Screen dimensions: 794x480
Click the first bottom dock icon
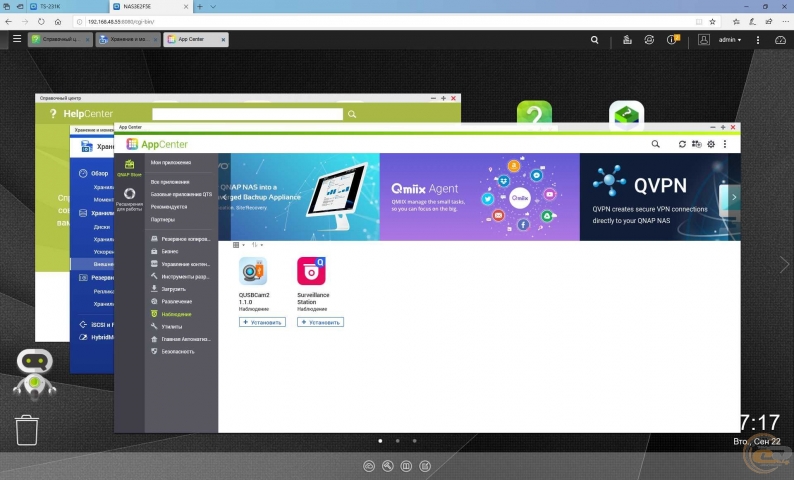point(369,466)
